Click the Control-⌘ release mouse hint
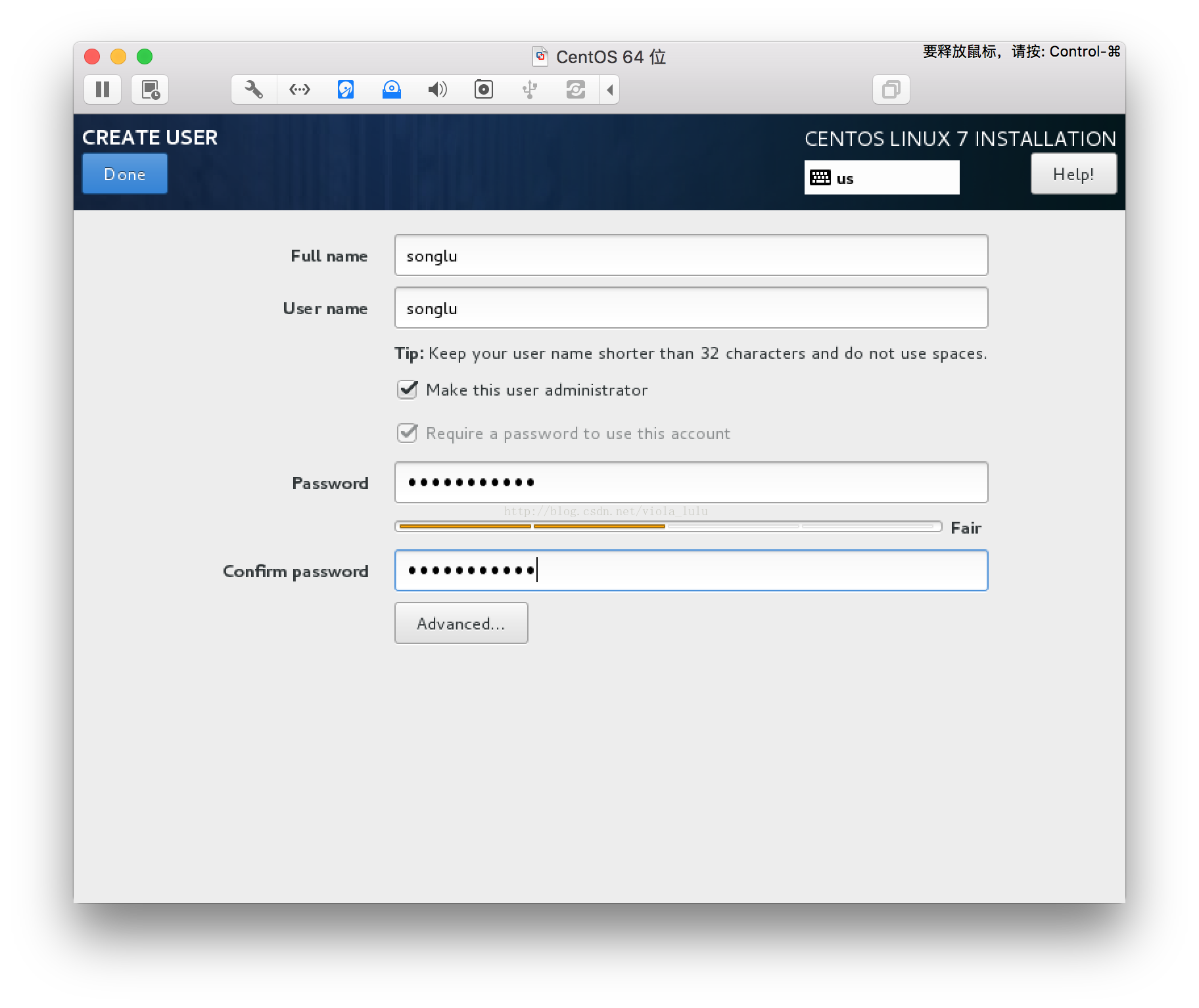Screen dimensions: 1199x1008 (x=1021, y=52)
